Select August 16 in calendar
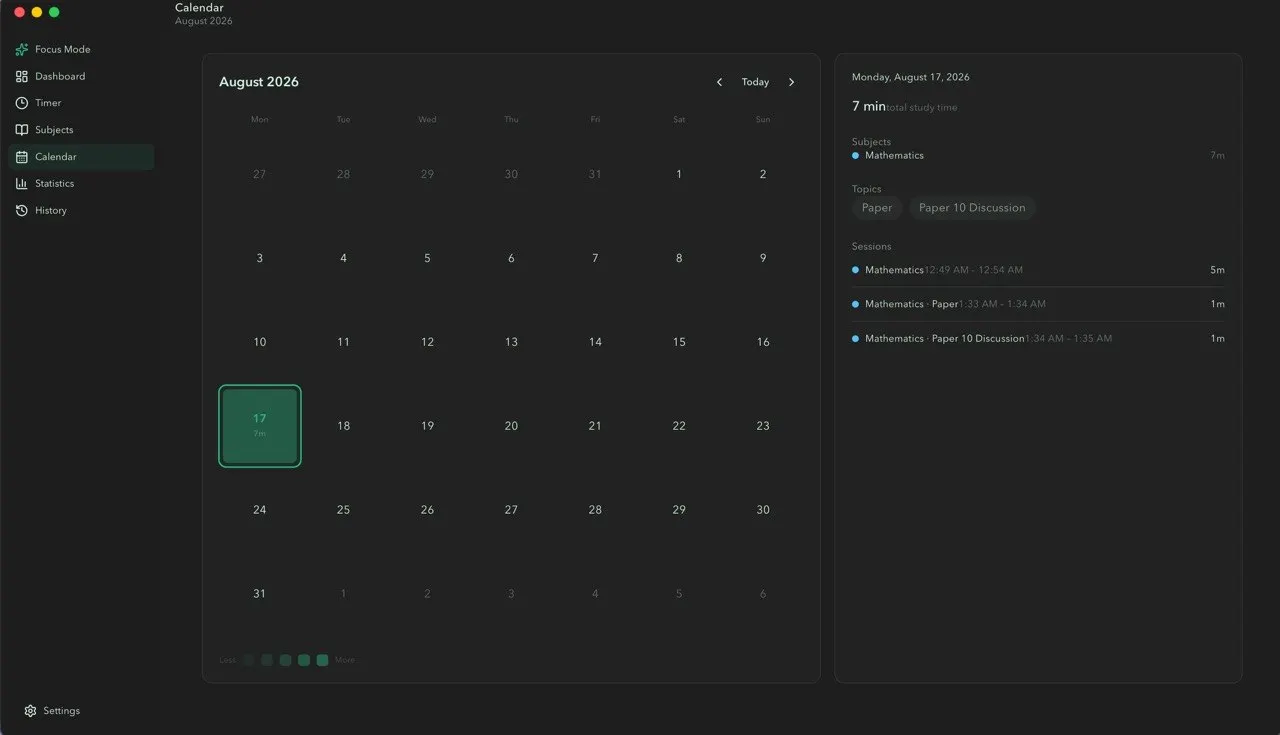The image size is (1280, 735). click(763, 342)
